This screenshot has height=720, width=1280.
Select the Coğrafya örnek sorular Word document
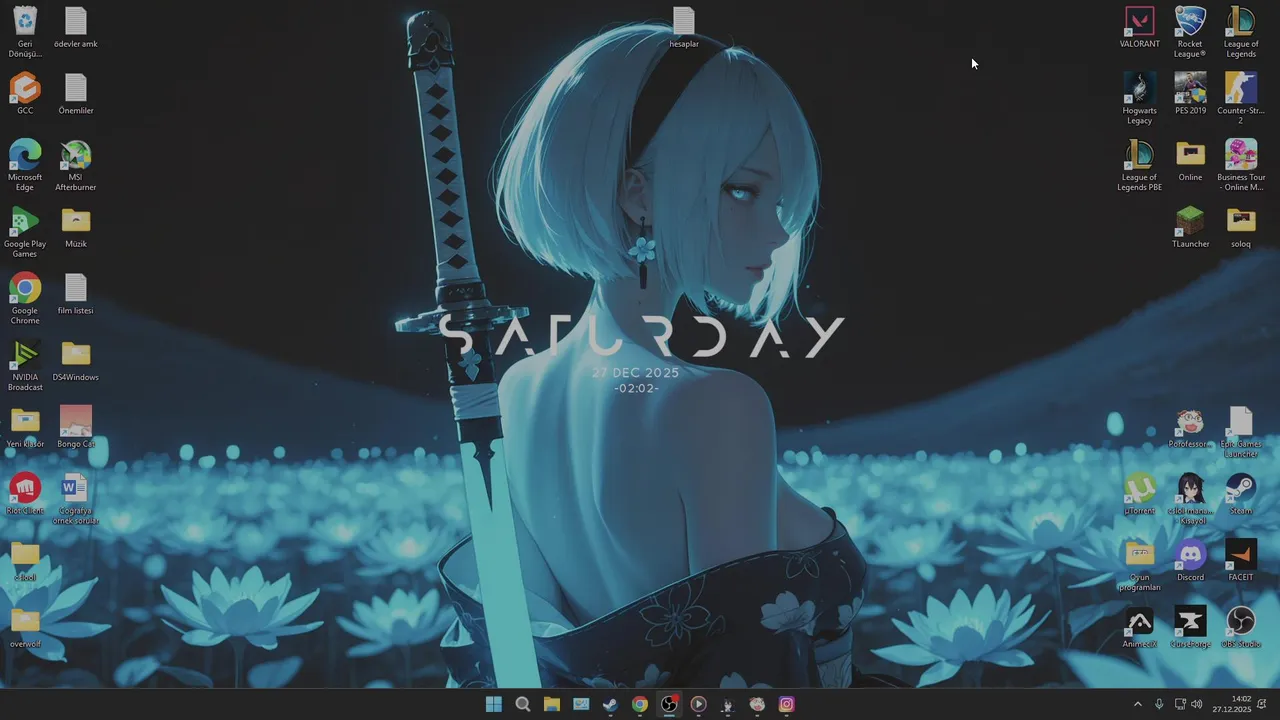pos(76,499)
